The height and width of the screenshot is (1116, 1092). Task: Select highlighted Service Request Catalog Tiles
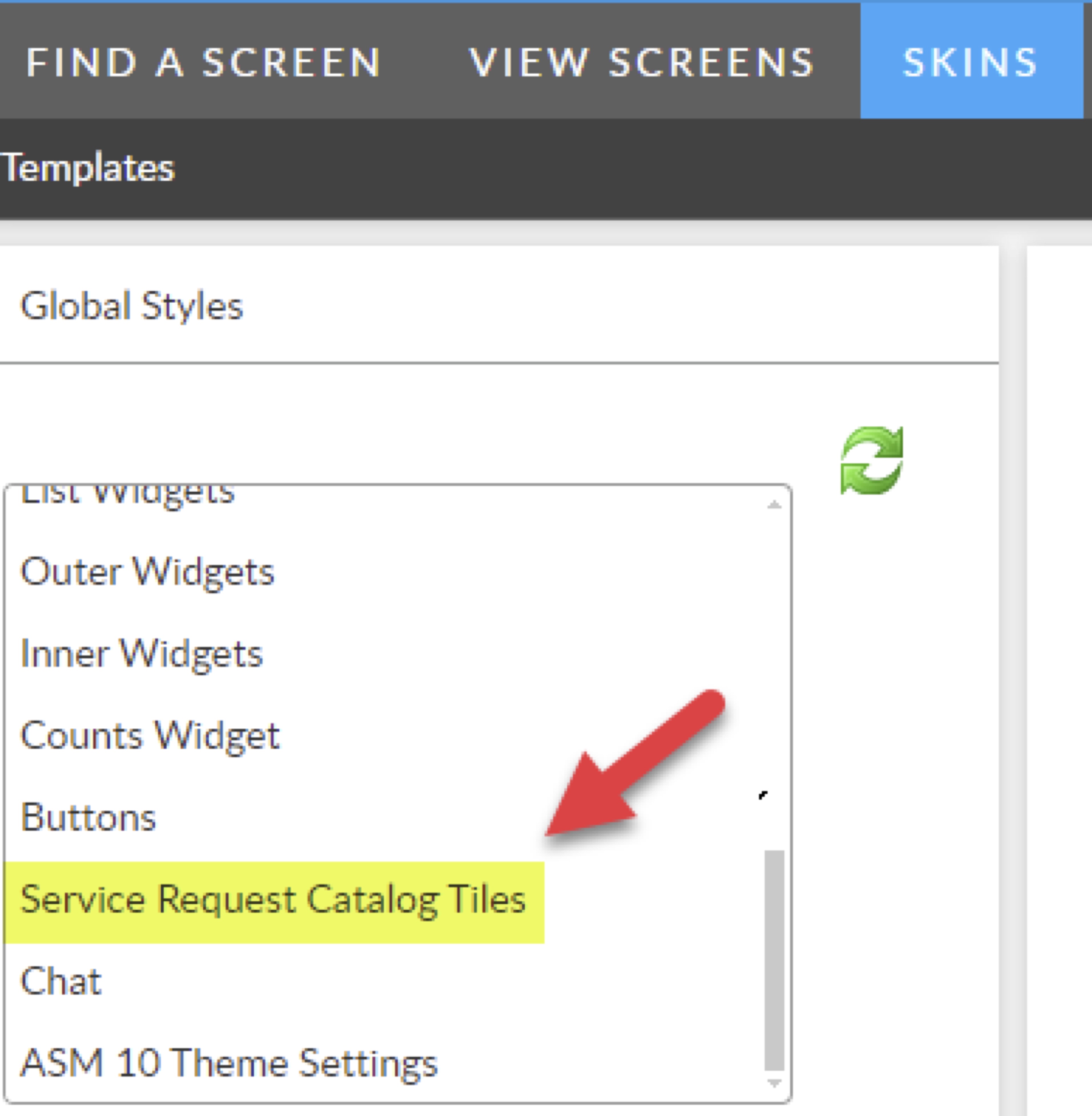point(273,899)
